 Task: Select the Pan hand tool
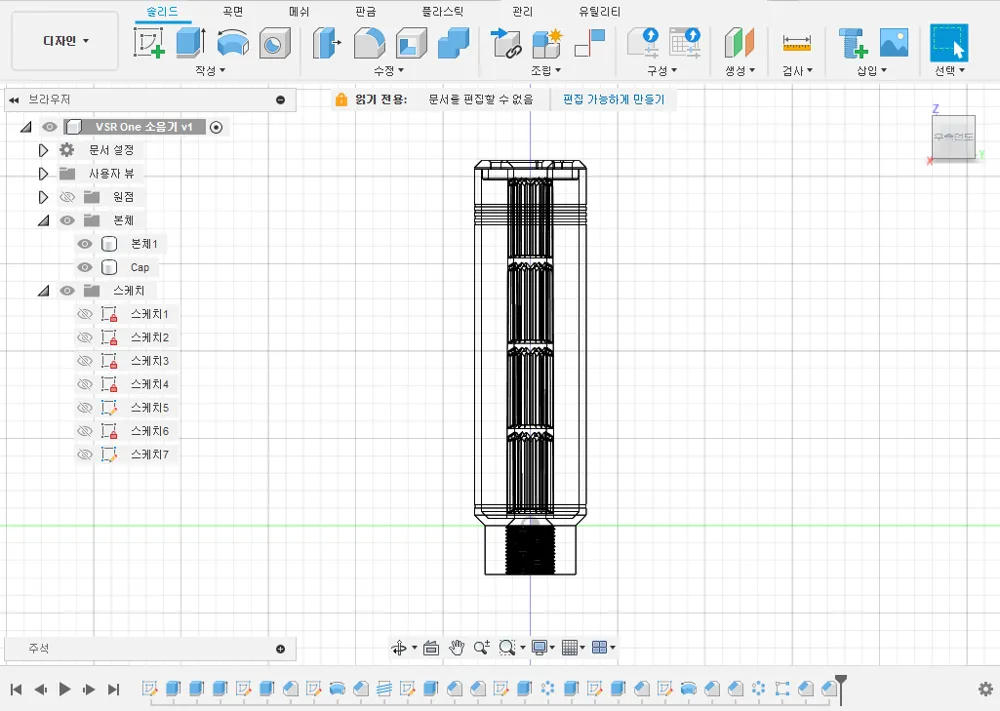(x=456, y=648)
